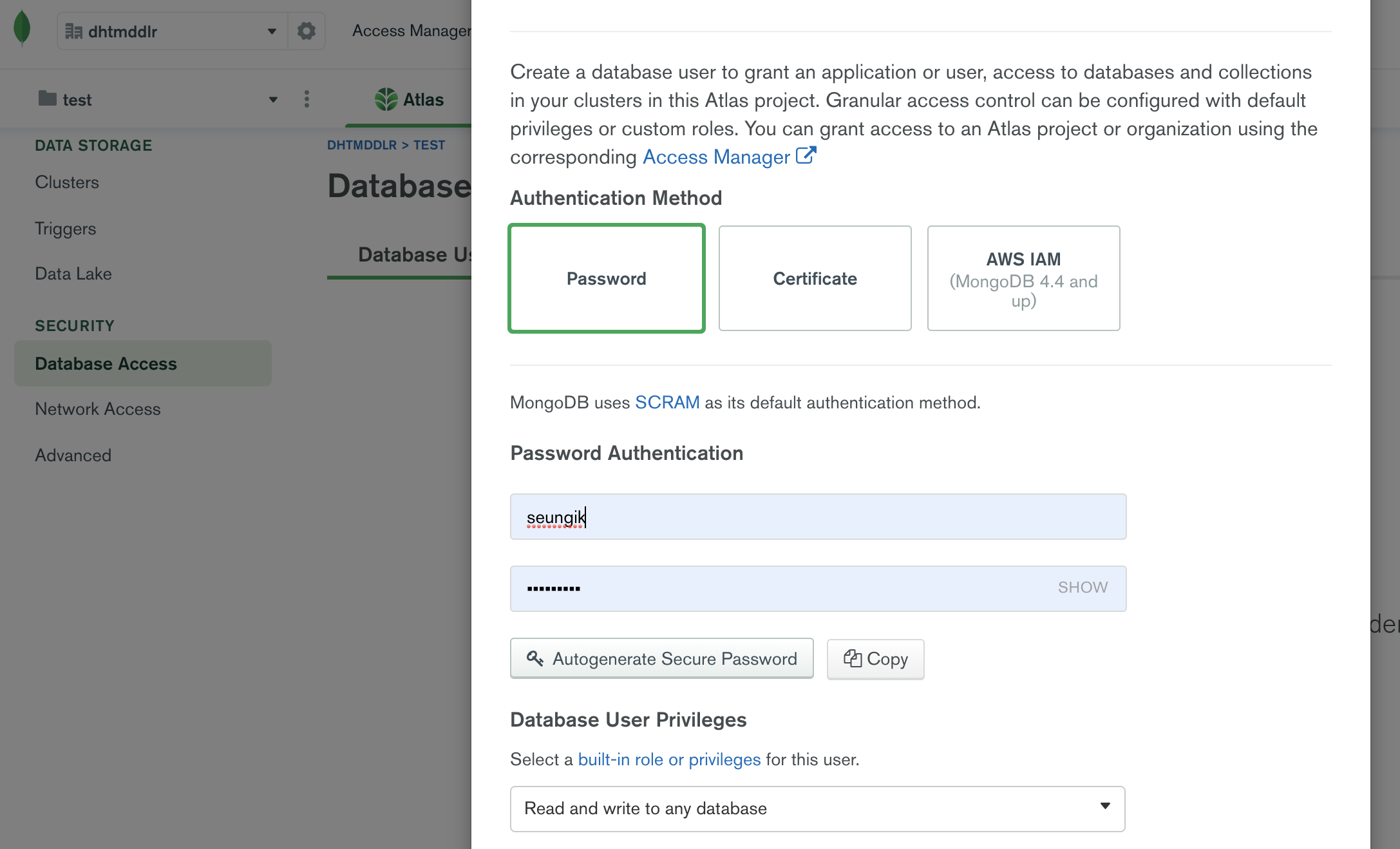The image size is (1400, 849).
Task: Open Clusters in the sidebar
Action: 67,182
